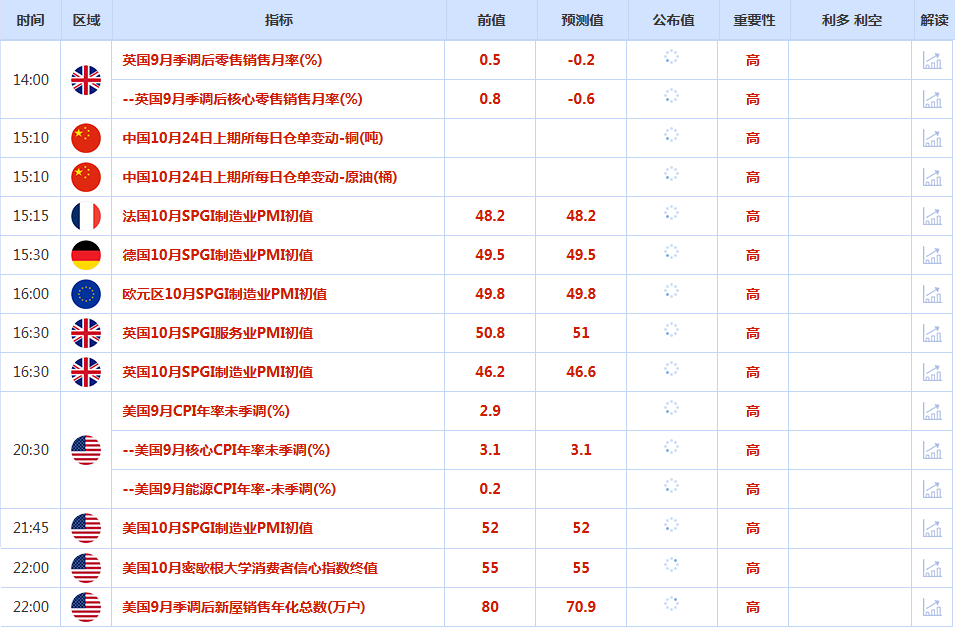The height and width of the screenshot is (627, 955).
Task: Click the 指标 column header
Action: pos(279,20)
